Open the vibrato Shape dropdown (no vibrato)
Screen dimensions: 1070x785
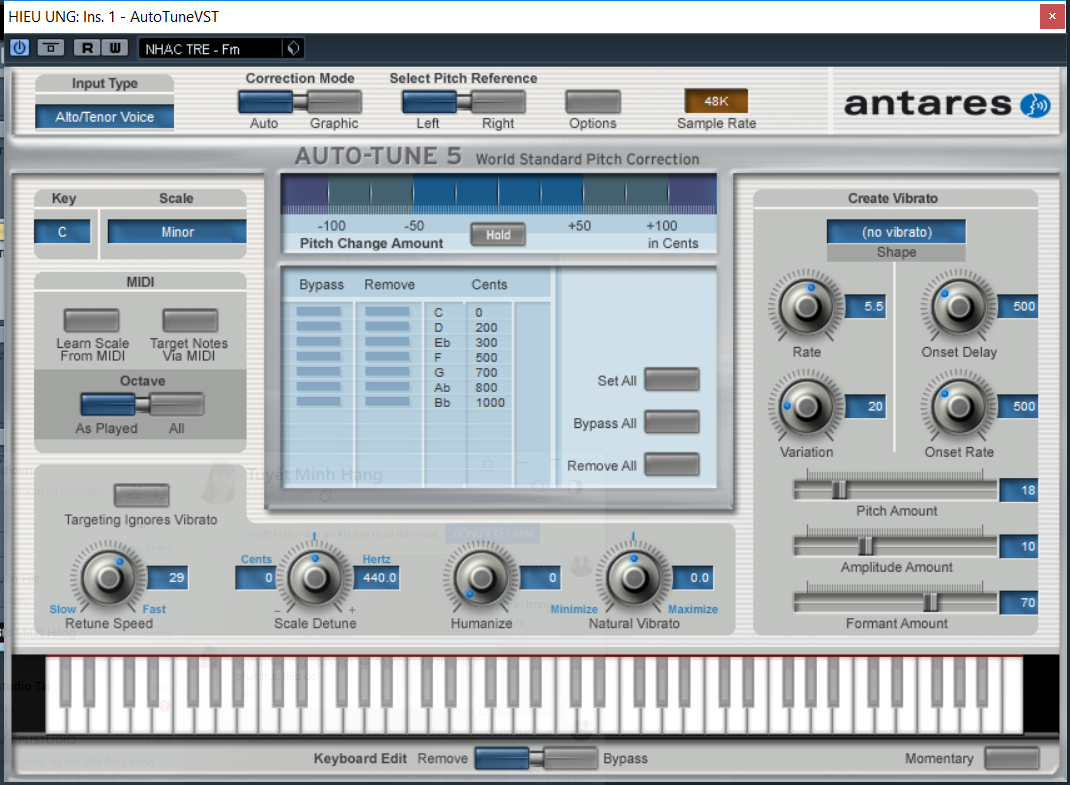[897, 232]
